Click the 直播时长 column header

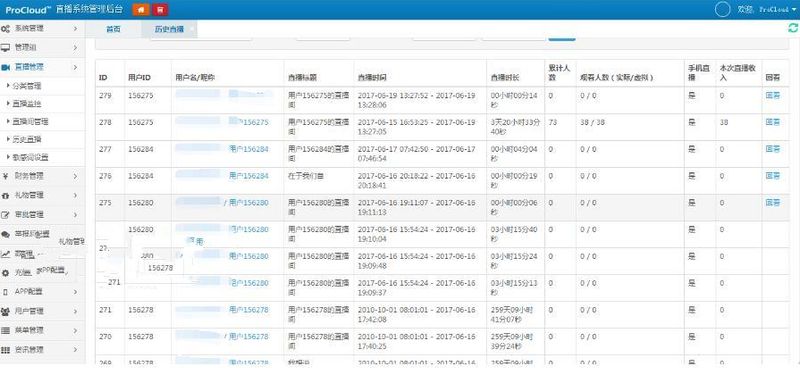tap(505, 78)
